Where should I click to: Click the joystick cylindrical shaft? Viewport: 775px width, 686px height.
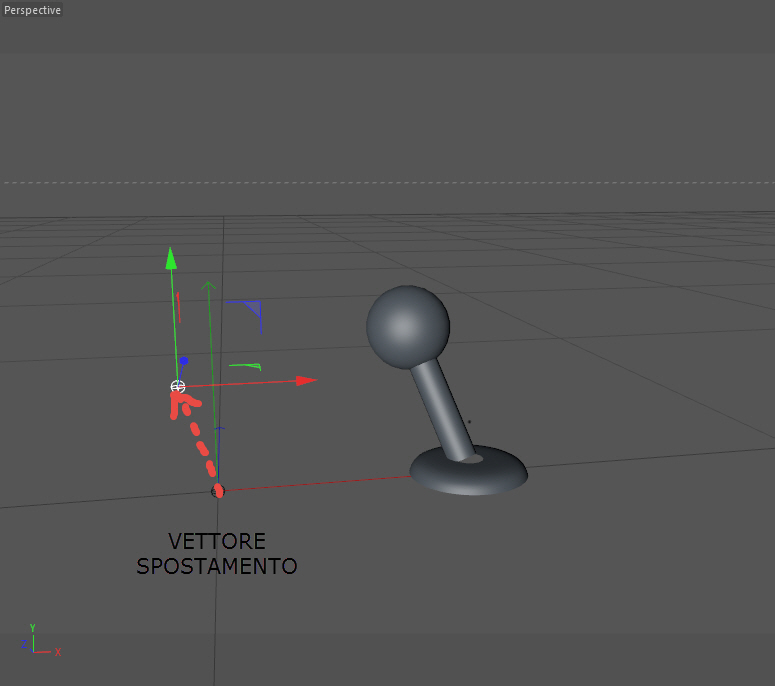point(443,411)
